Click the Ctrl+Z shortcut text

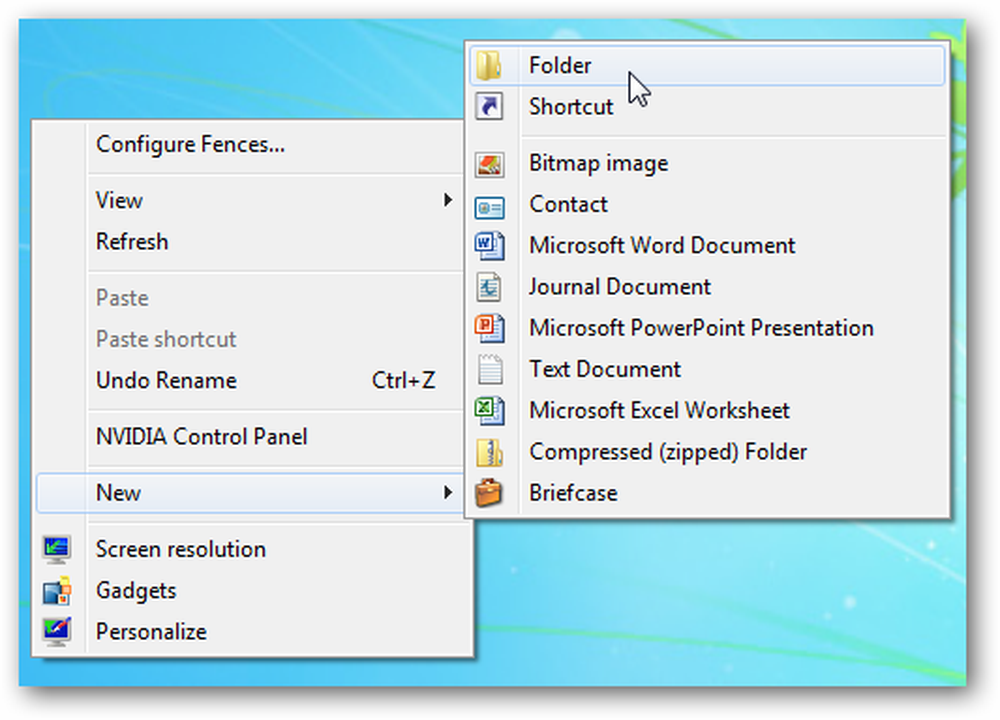point(403,381)
